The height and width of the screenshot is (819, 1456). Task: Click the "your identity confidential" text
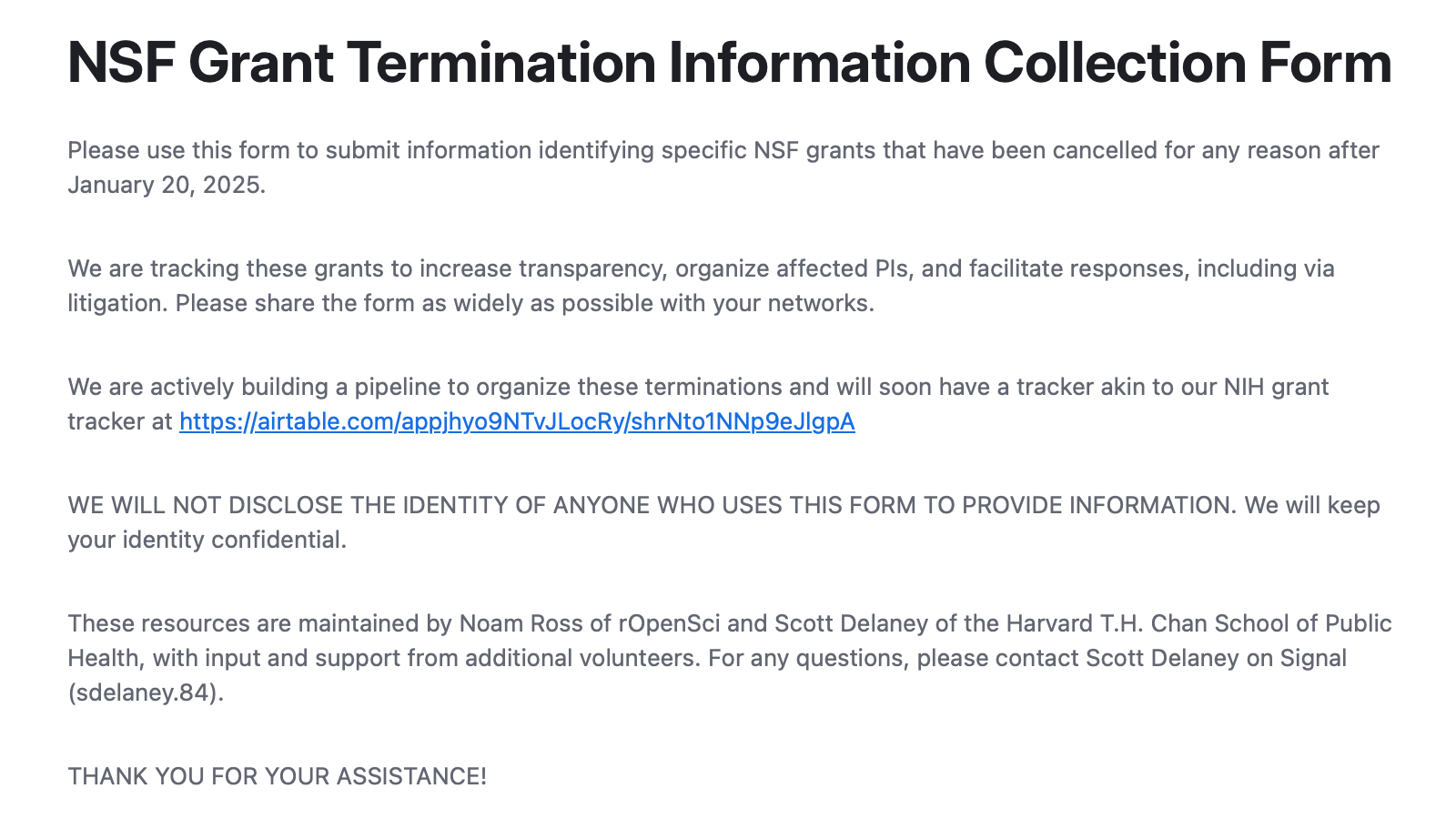coord(207,541)
